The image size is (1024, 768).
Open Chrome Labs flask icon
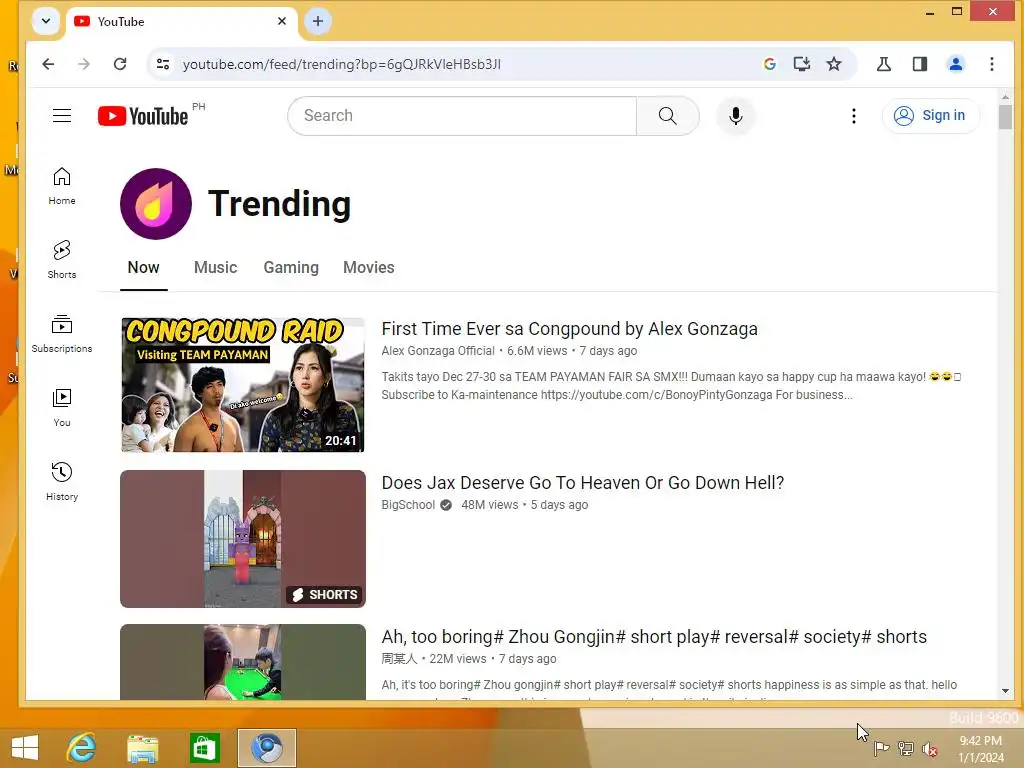pos(884,64)
